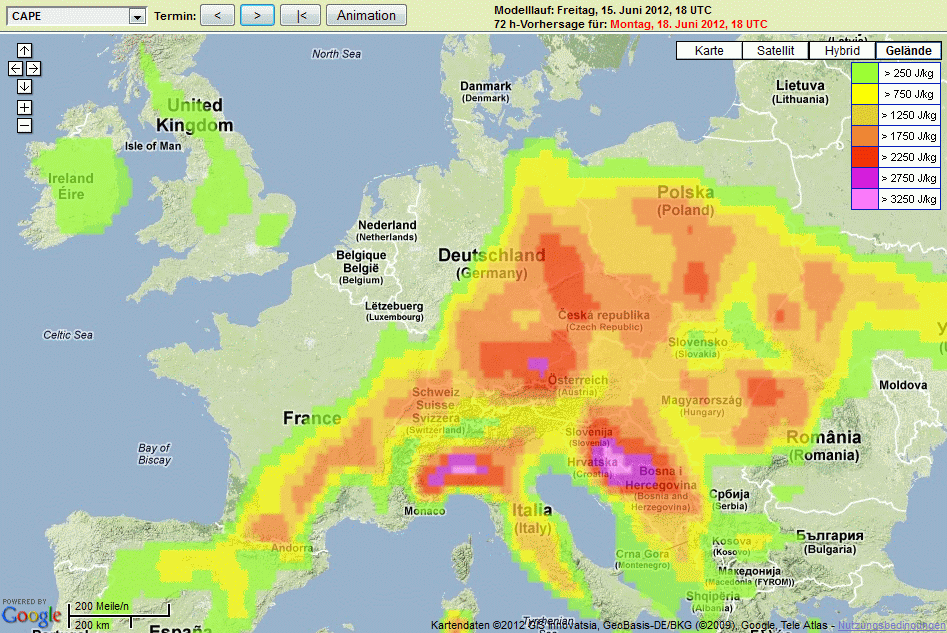Switch to the Karte map view
Viewport: 947px width, 633px height.
pyautogui.click(x=709, y=51)
